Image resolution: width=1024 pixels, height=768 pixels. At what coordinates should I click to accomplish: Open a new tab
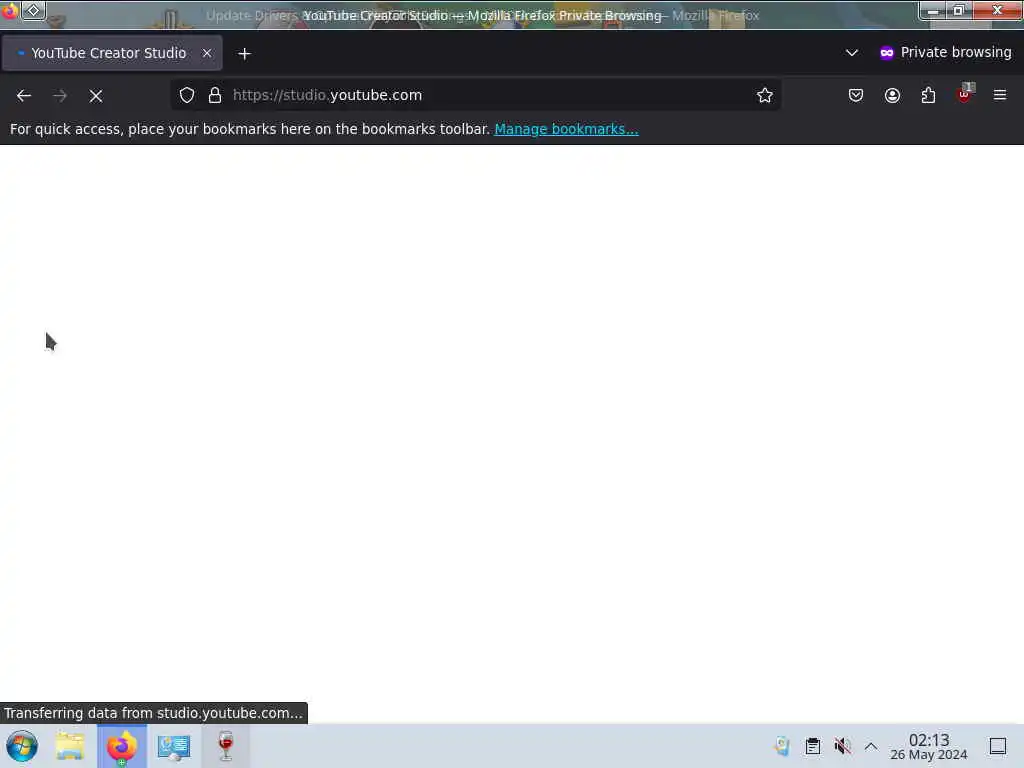click(x=244, y=54)
